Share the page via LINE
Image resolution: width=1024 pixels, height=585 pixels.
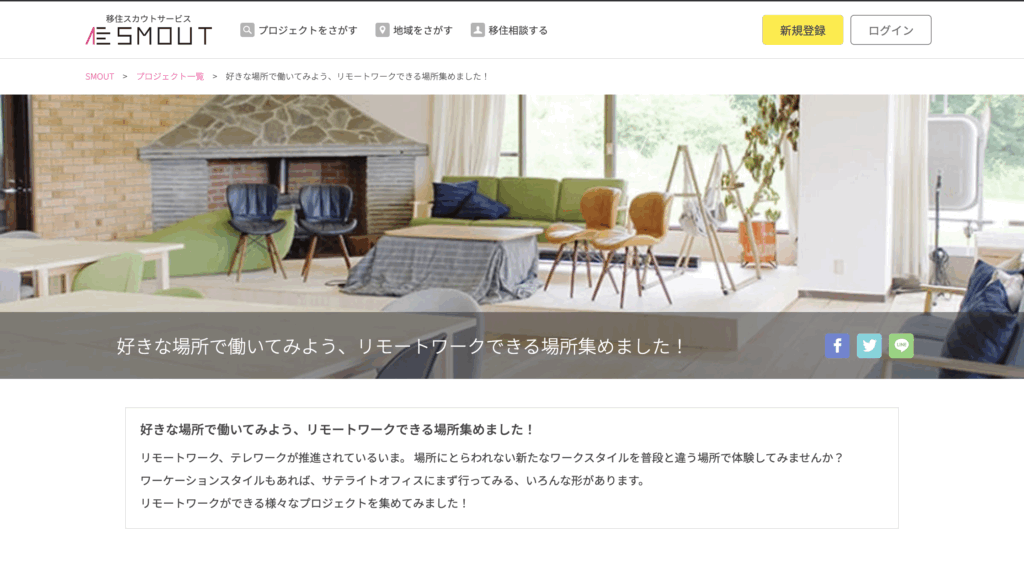[x=901, y=345]
